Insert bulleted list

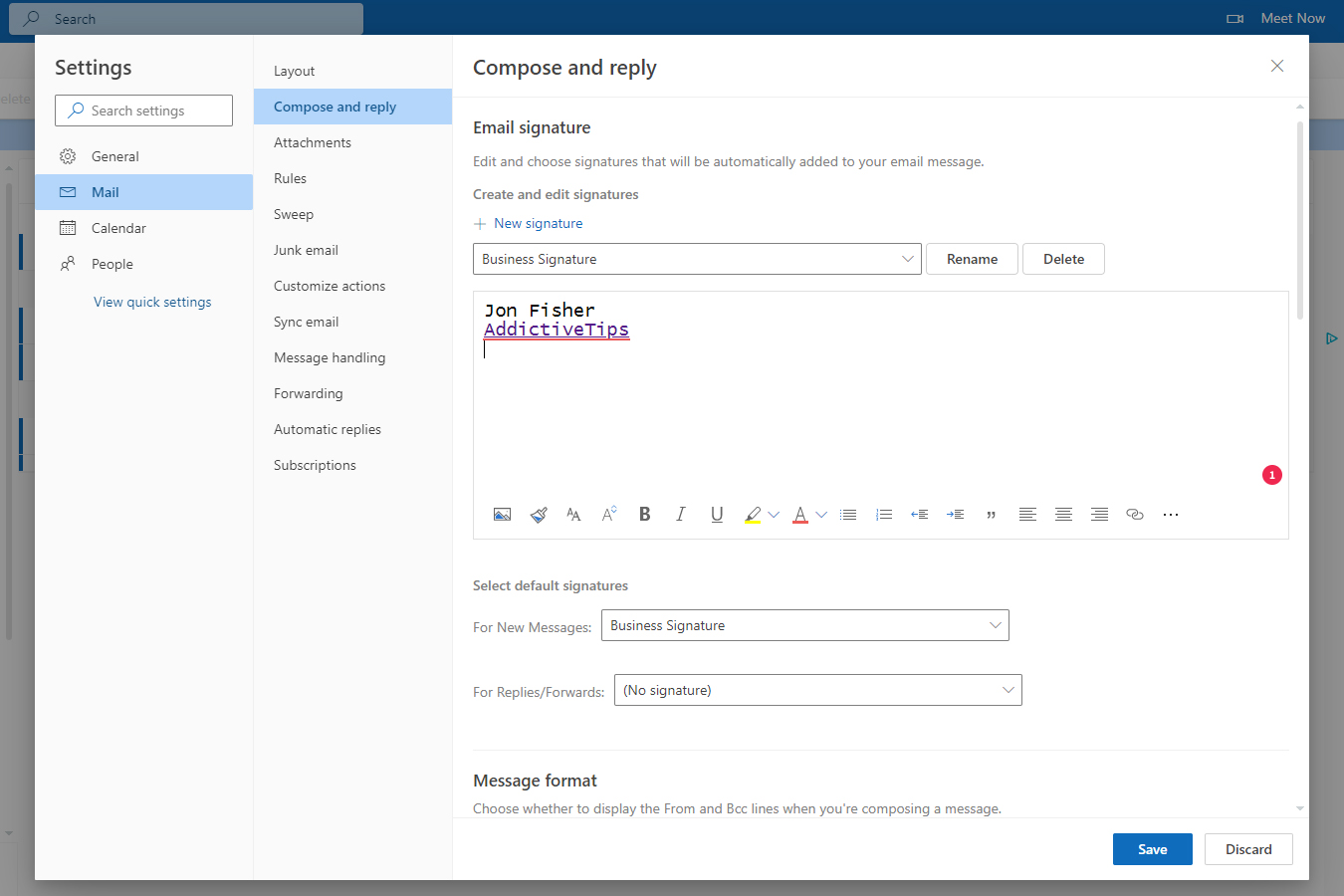coord(848,515)
